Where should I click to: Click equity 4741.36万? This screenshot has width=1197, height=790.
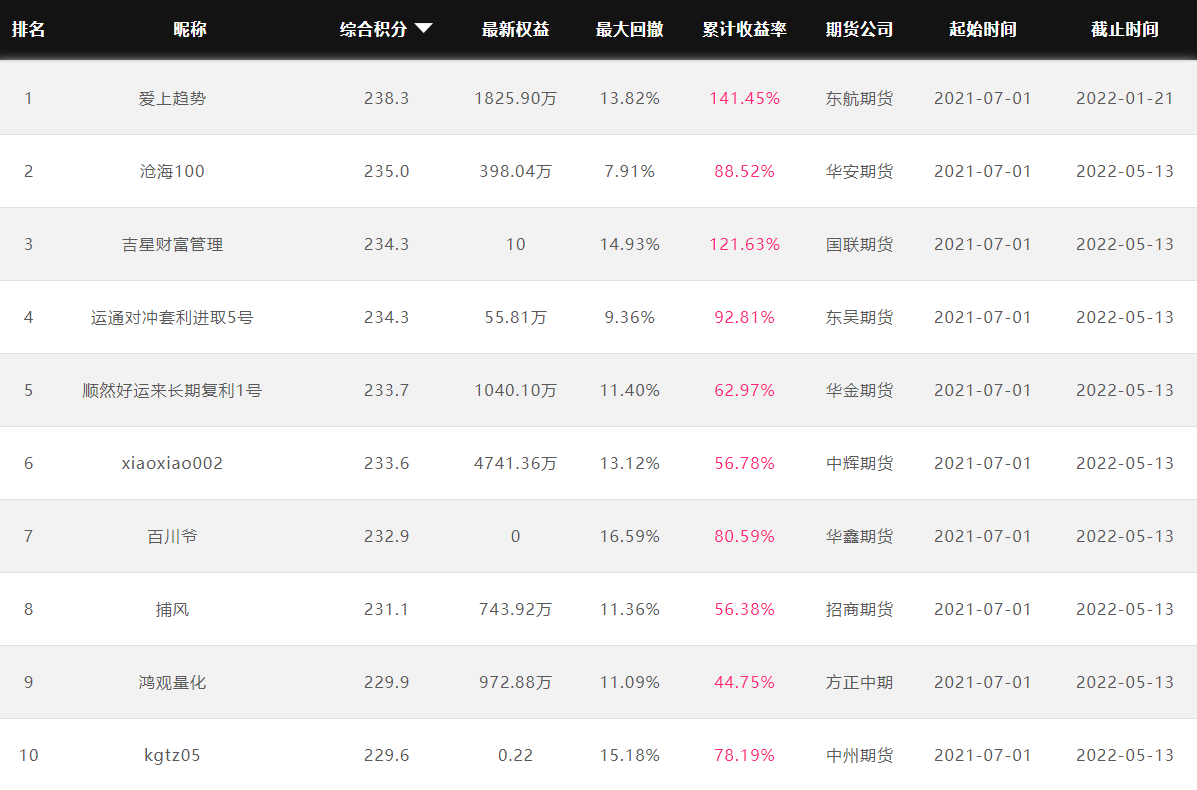coord(515,463)
